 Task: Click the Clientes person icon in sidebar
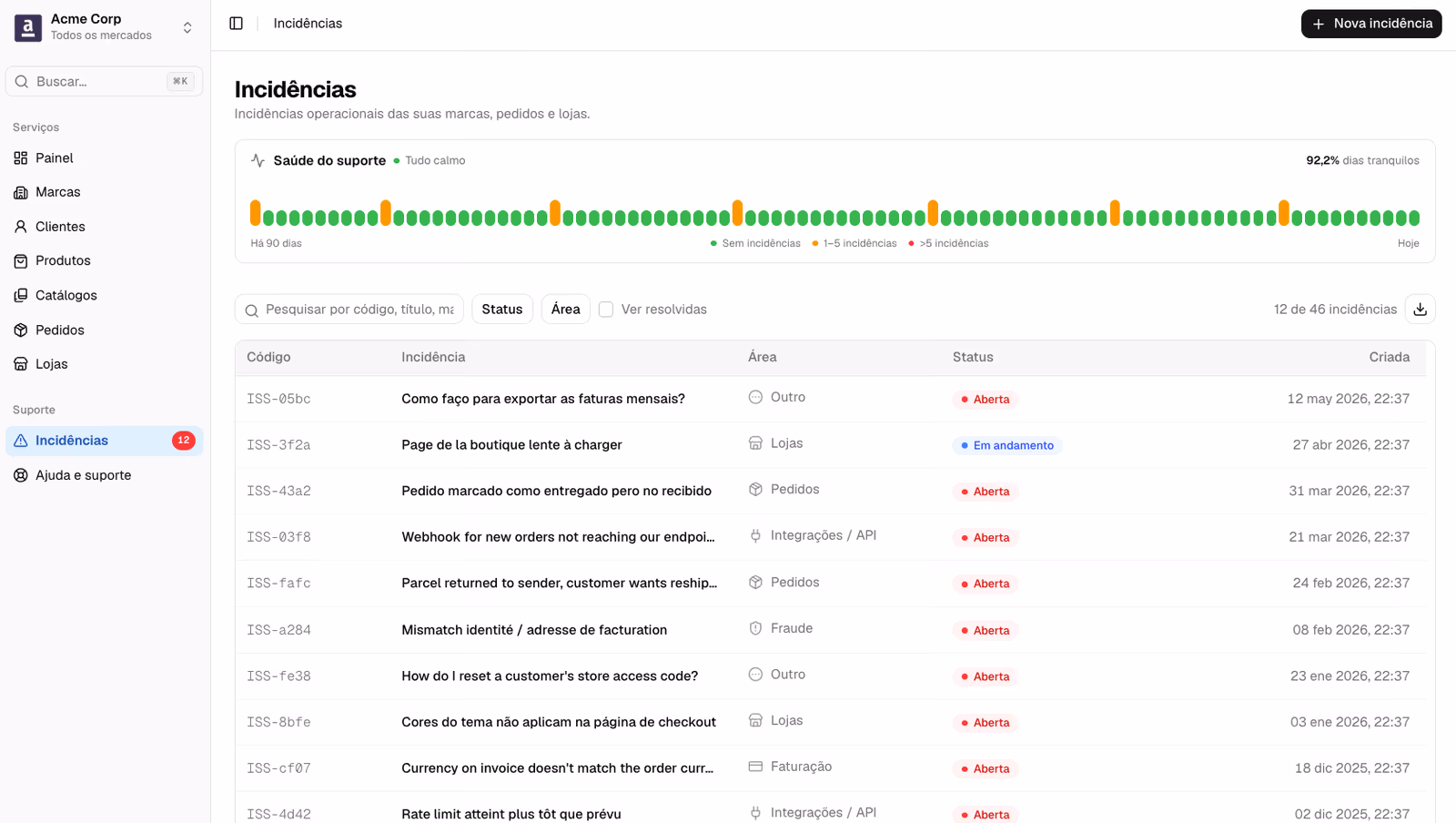[x=21, y=227]
